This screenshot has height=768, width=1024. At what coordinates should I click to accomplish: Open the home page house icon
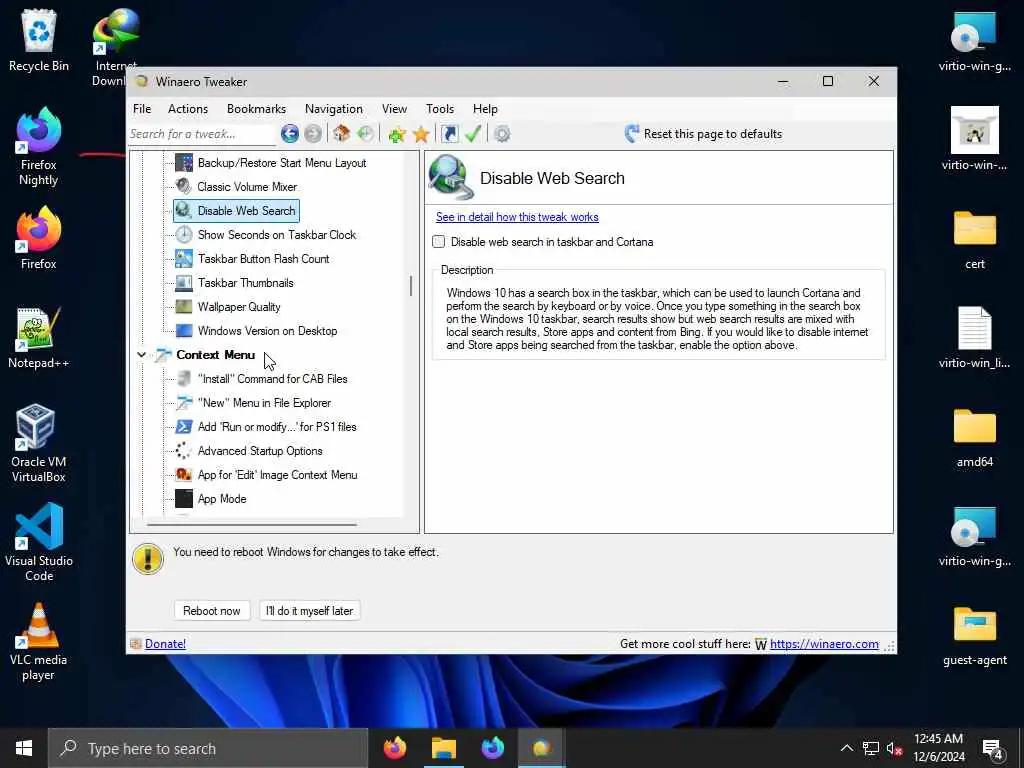(341, 134)
